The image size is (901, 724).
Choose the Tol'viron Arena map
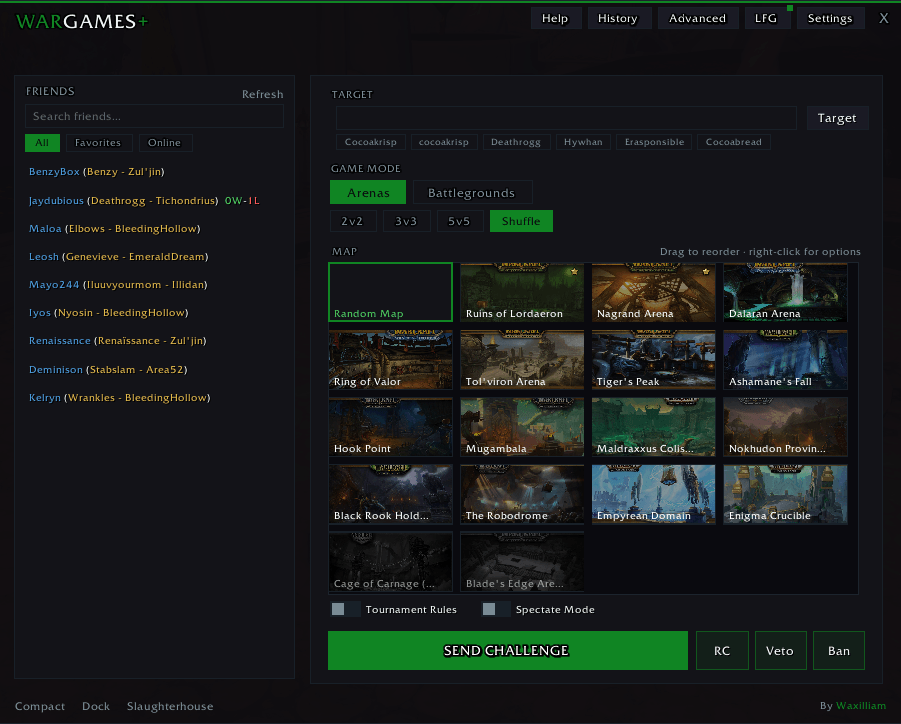[522, 360]
